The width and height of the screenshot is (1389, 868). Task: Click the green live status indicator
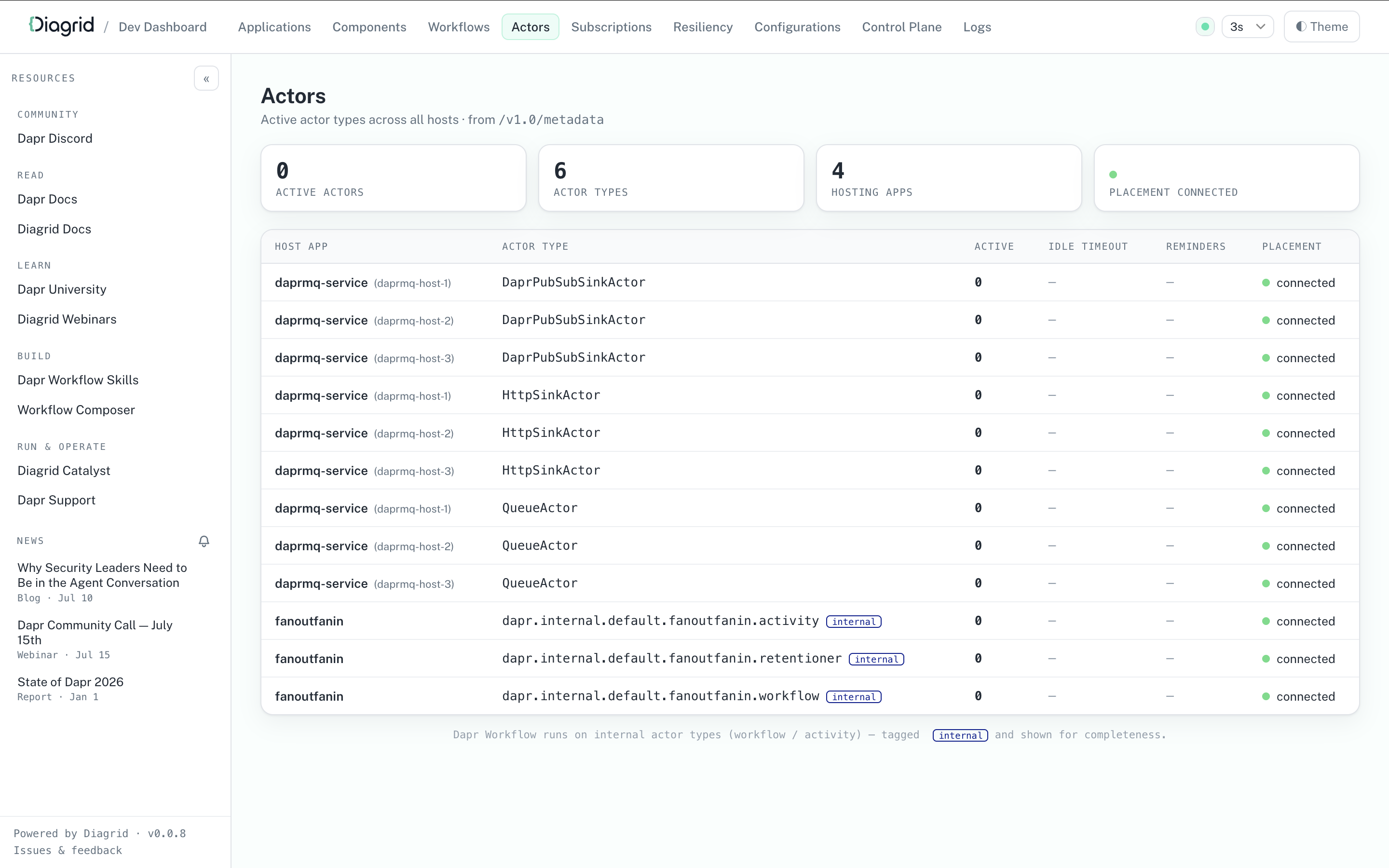tap(1205, 27)
